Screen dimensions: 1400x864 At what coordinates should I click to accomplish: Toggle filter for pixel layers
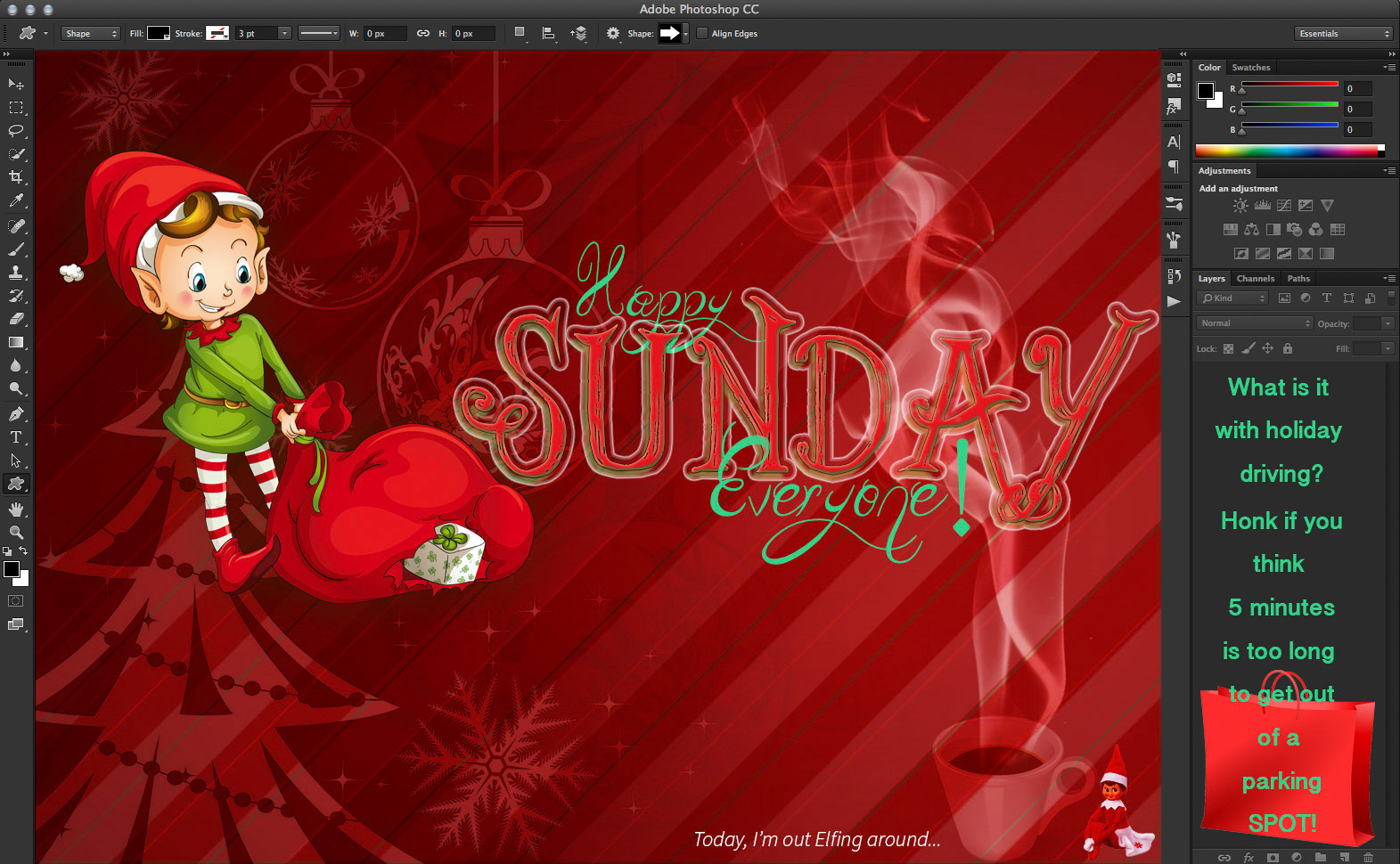pos(1284,298)
